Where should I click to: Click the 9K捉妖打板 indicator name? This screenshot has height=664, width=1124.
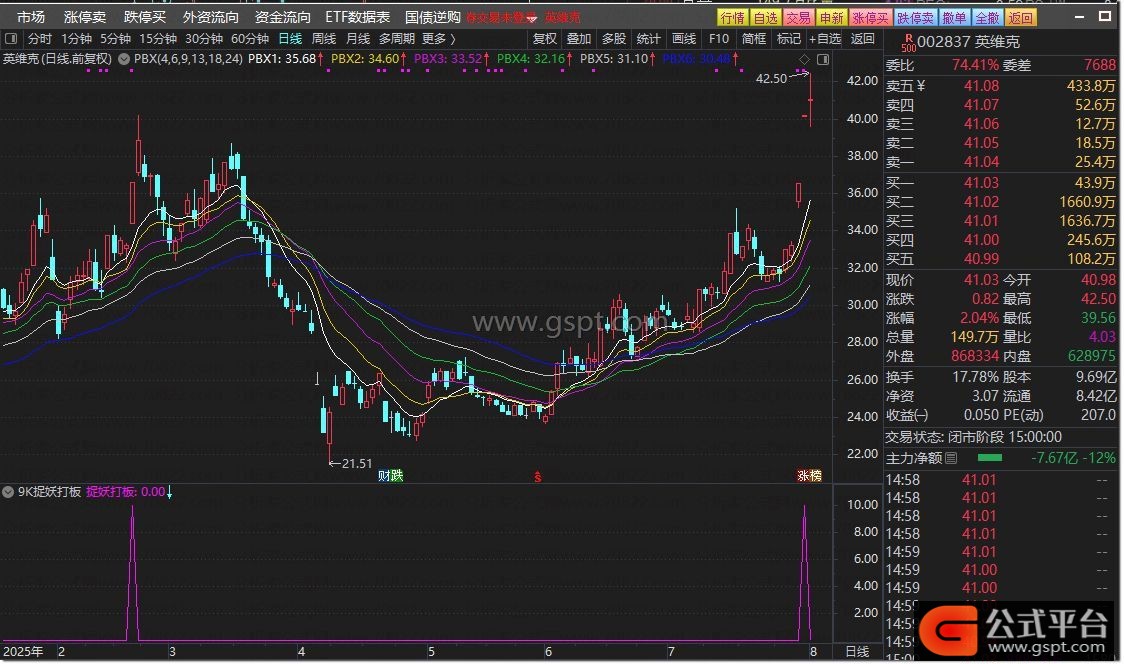coord(49,492)
